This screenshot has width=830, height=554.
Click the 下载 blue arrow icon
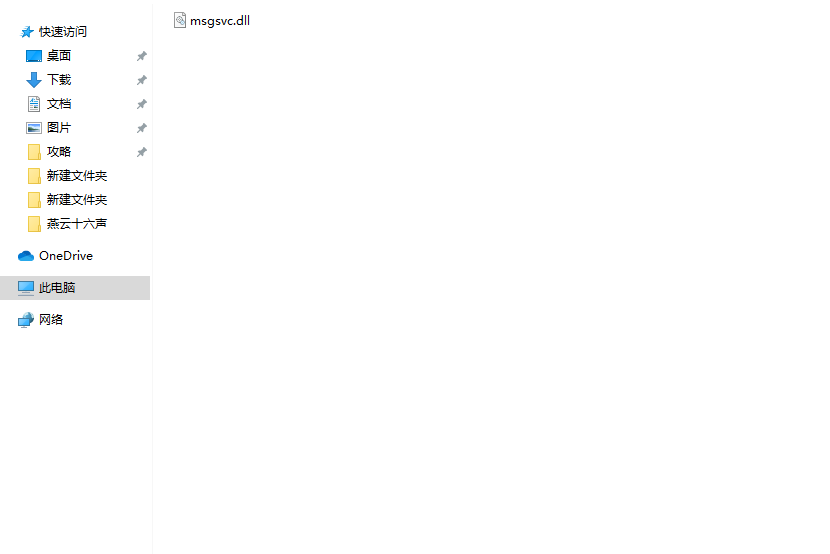point(34,80)
